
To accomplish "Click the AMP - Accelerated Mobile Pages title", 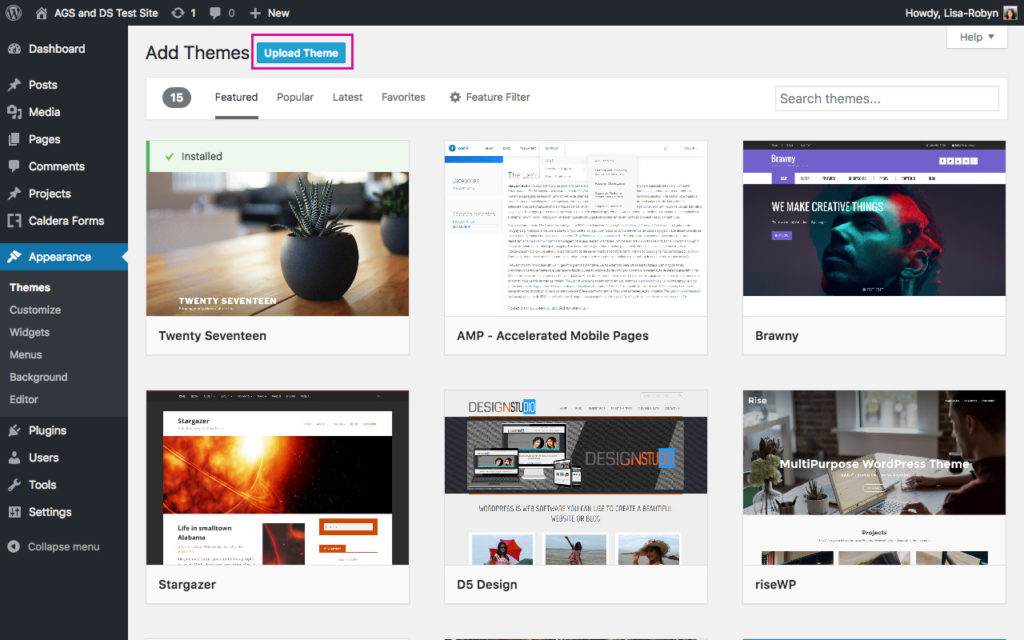I will click(x=552, y=336).
